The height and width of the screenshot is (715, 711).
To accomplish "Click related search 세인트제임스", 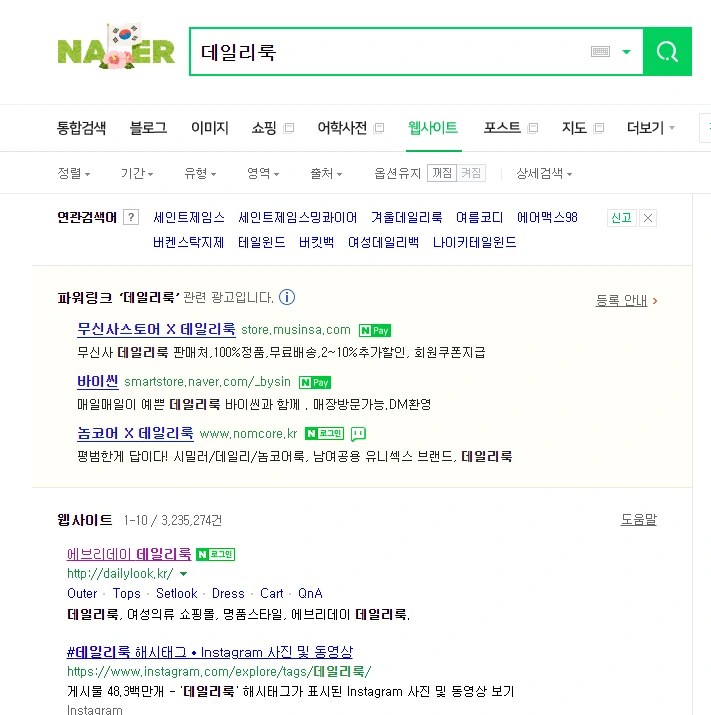I will (x=189, y=218).
